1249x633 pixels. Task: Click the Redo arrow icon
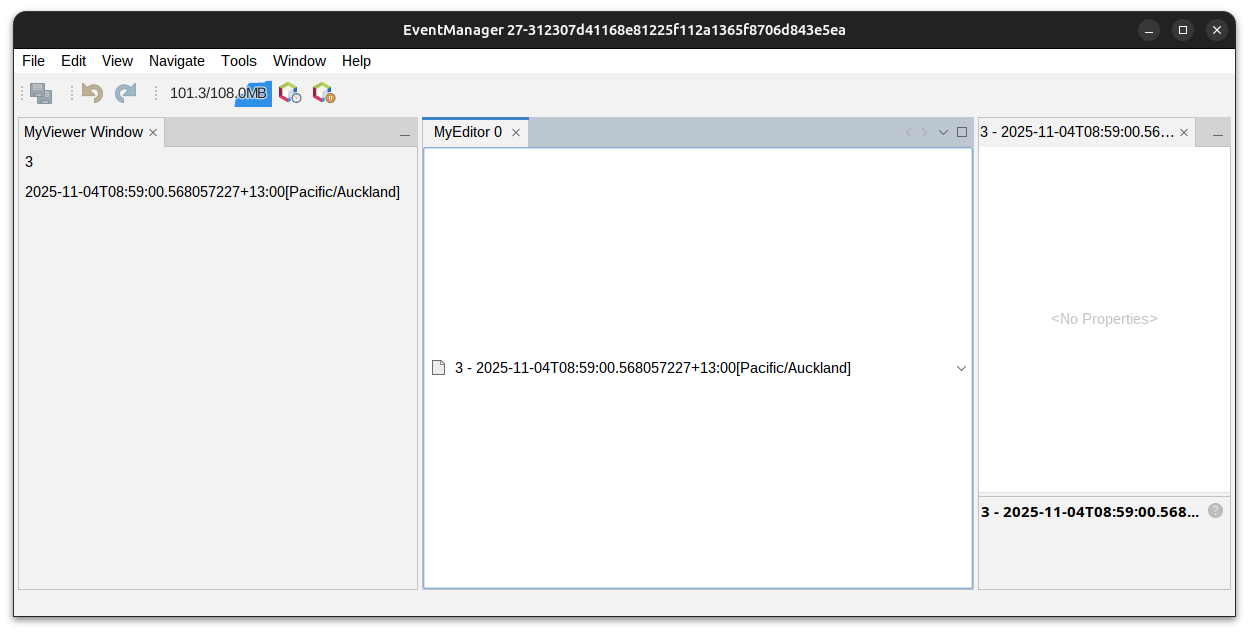click(x=125, y=93)
